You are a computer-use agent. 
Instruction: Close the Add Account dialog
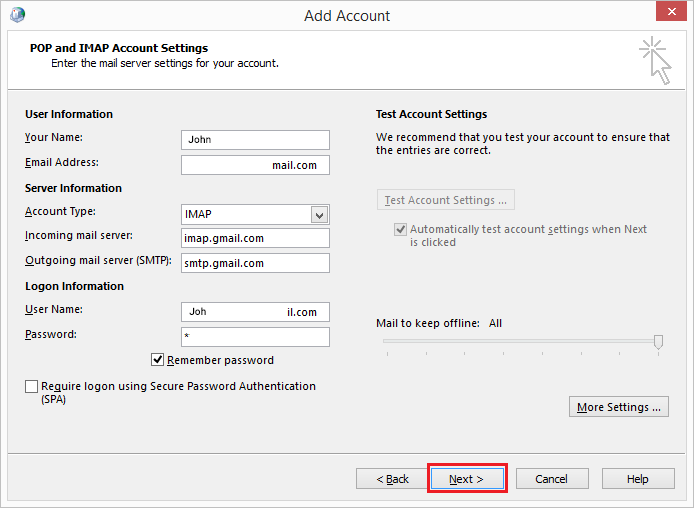671,12
